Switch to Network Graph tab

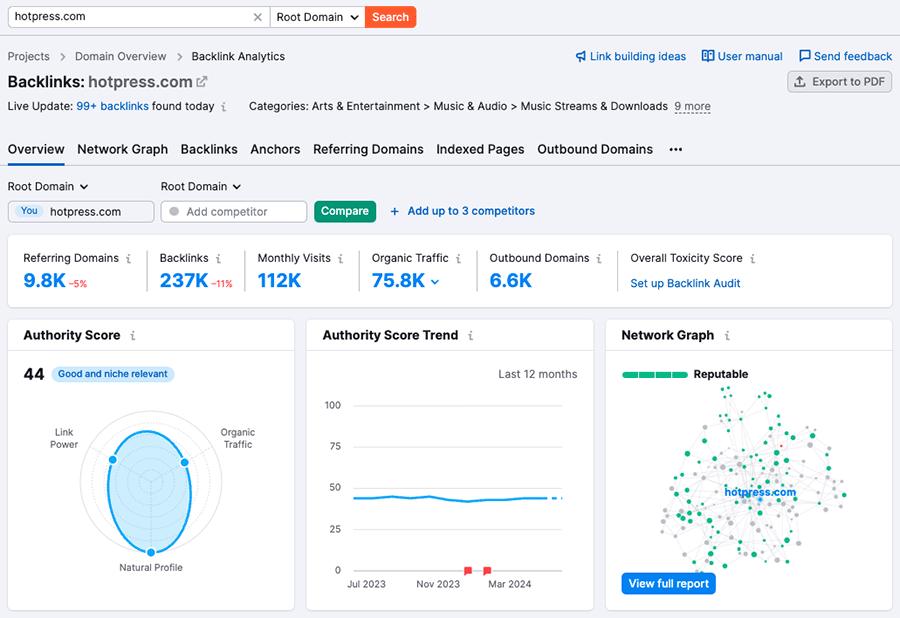coord(122,150)
